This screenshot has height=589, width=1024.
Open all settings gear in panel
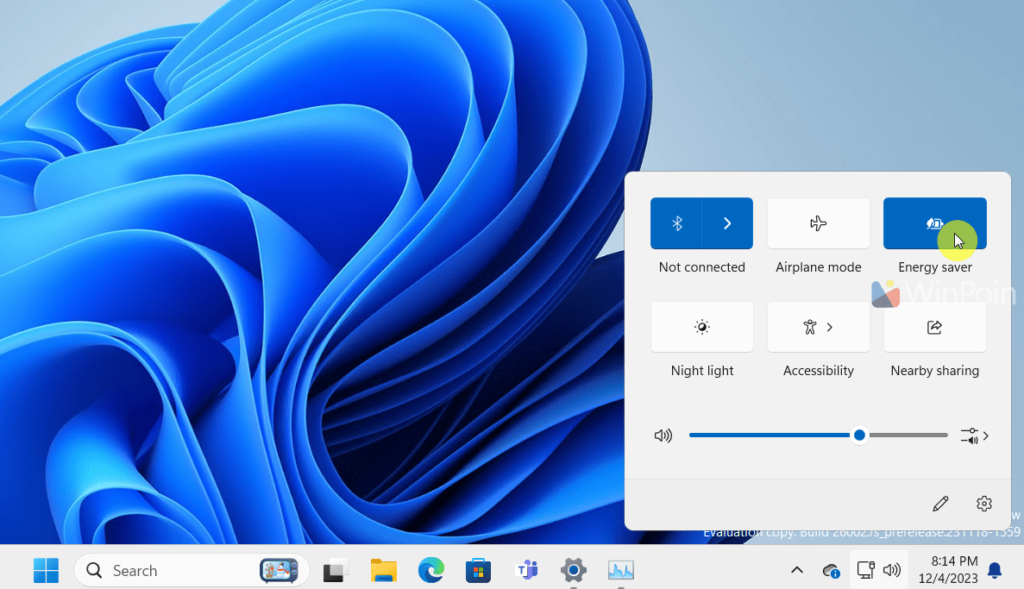(x=984, y=503)
